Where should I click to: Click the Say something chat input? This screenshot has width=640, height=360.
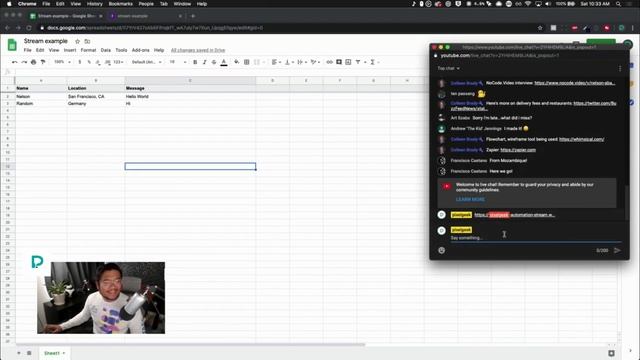(536, 238)
